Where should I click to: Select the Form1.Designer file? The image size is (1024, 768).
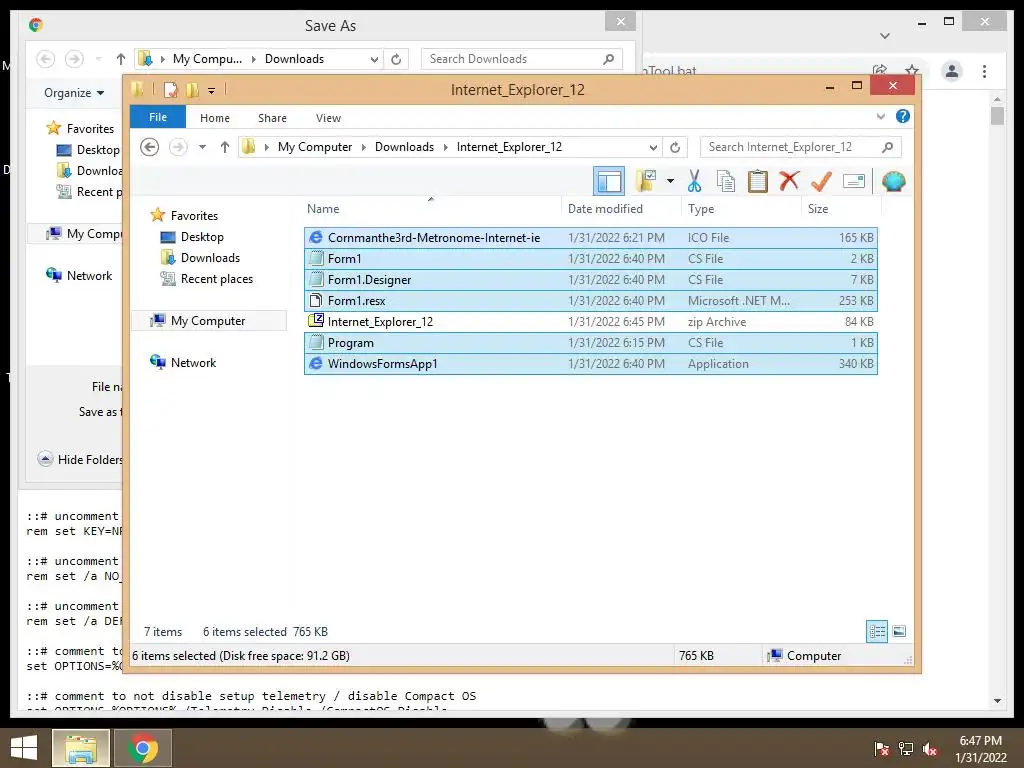590,280
